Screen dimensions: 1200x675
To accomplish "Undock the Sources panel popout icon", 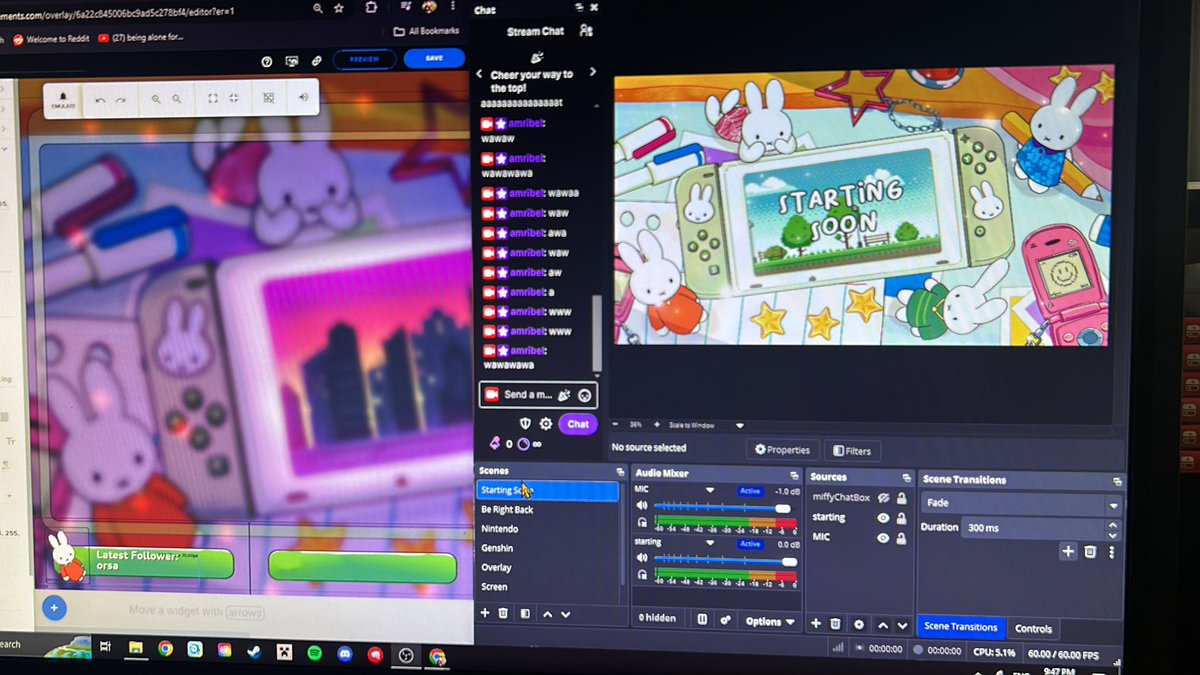I will (906, 479).
